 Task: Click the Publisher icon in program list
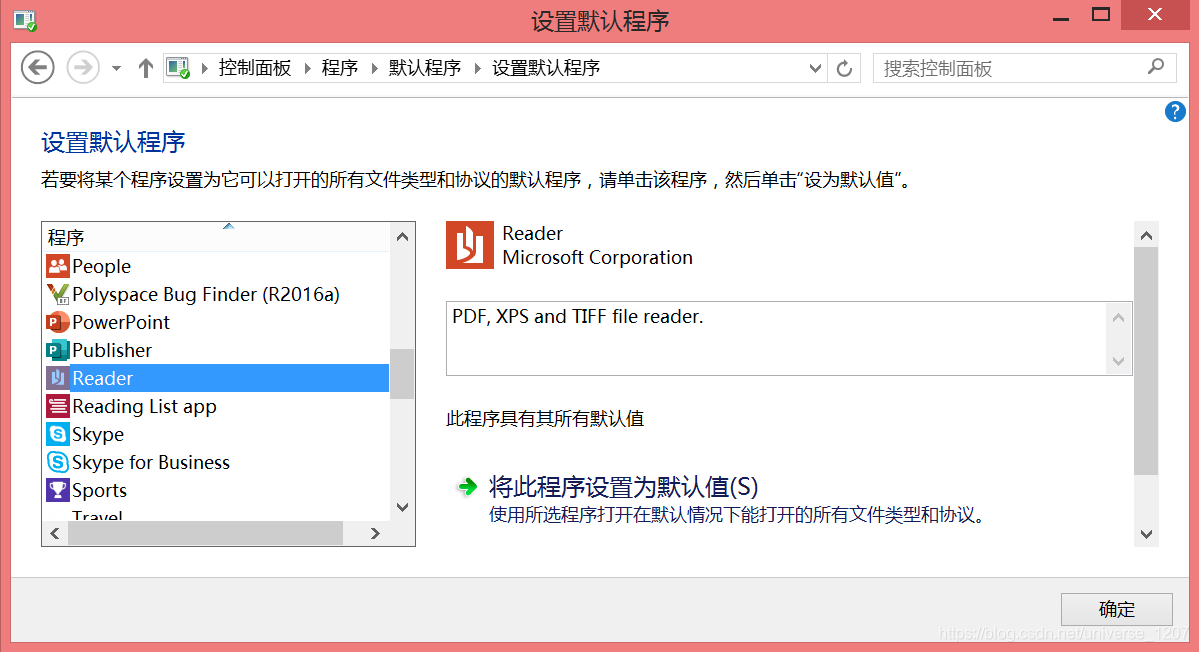click(58, 350)
